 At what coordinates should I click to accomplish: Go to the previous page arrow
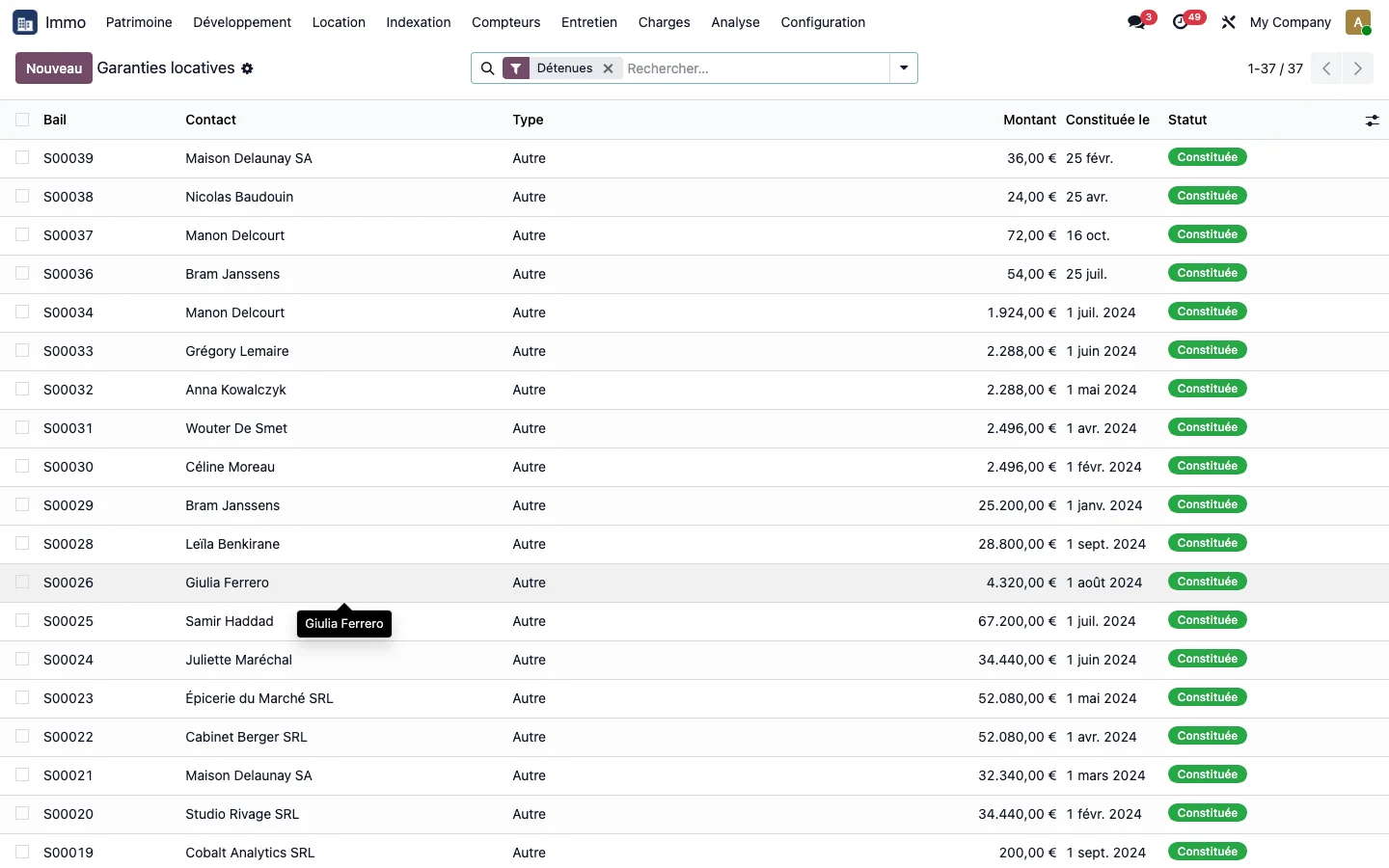point(1326,68)
